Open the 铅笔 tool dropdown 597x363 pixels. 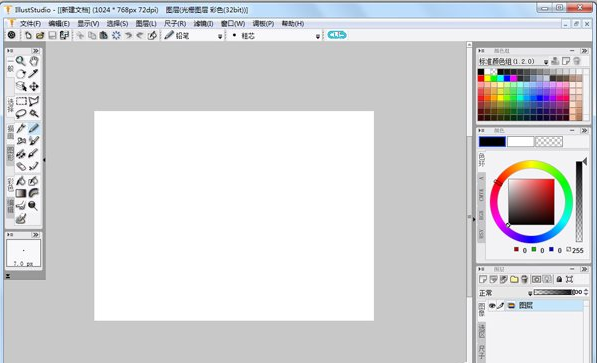tap(220, 36)
